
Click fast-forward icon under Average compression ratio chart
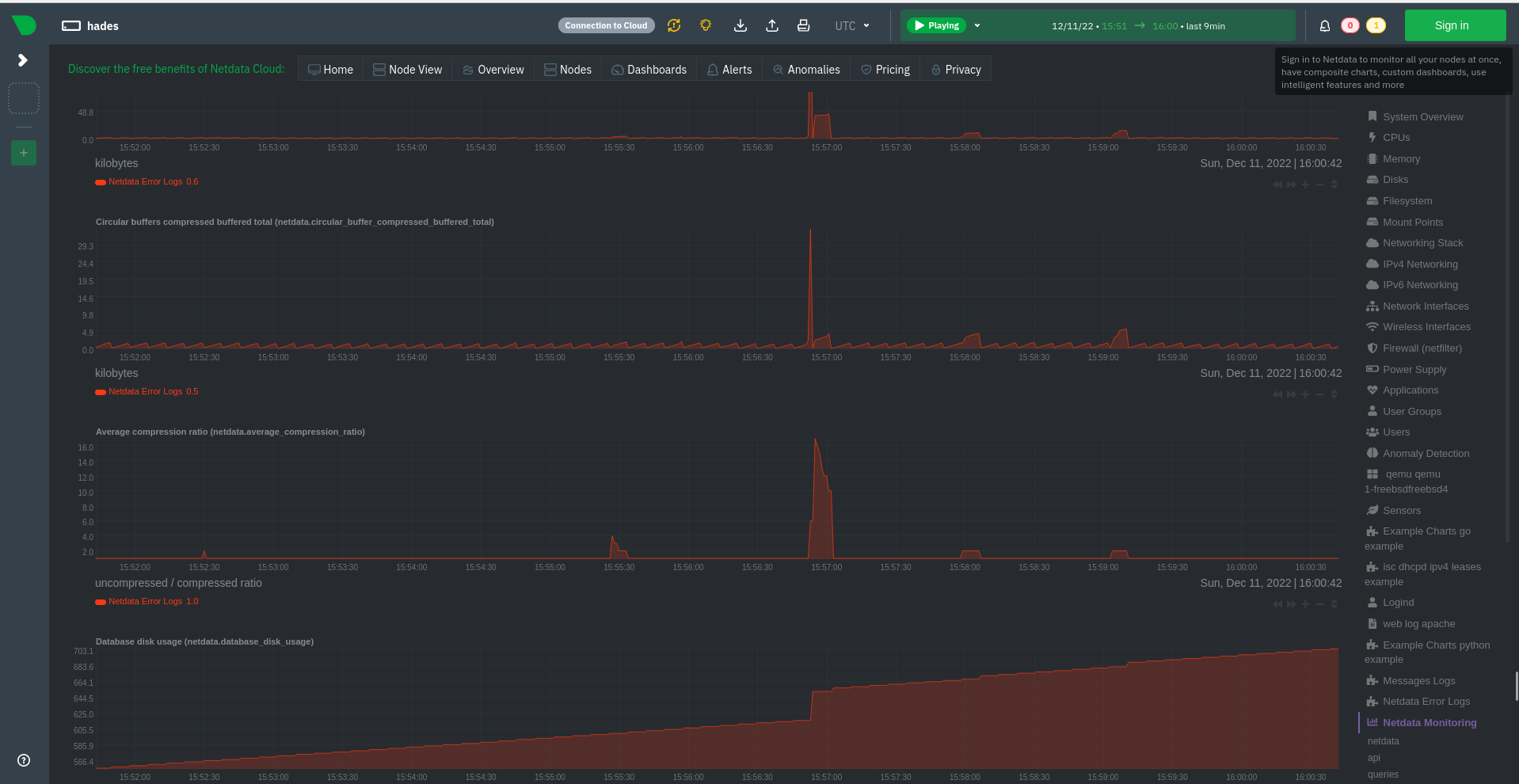coord(1292,604)
